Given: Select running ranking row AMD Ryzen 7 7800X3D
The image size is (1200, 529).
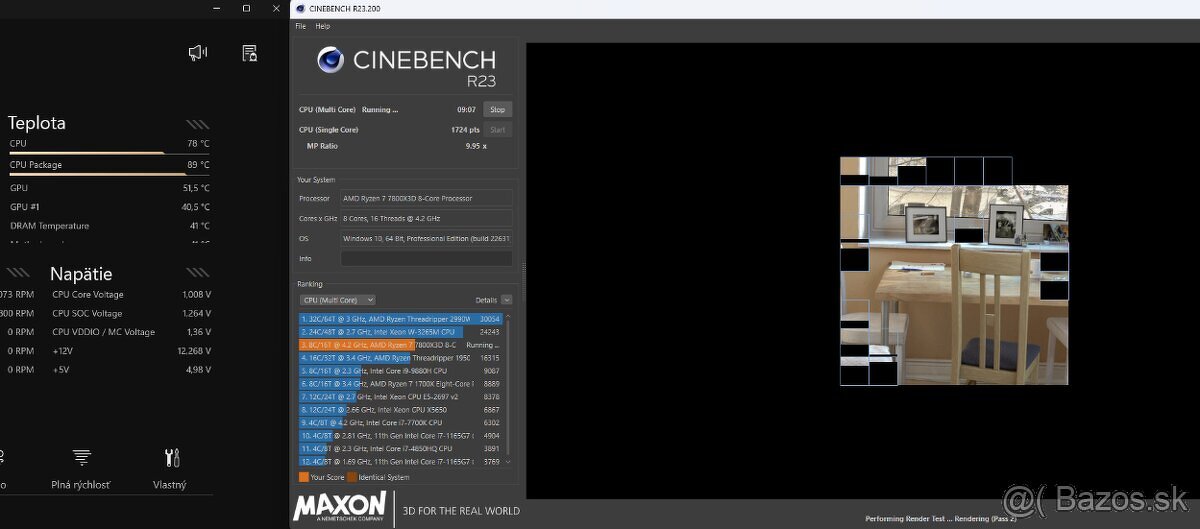Looking at the screenshot, I should pyautogui.click(x=400, y=344).
